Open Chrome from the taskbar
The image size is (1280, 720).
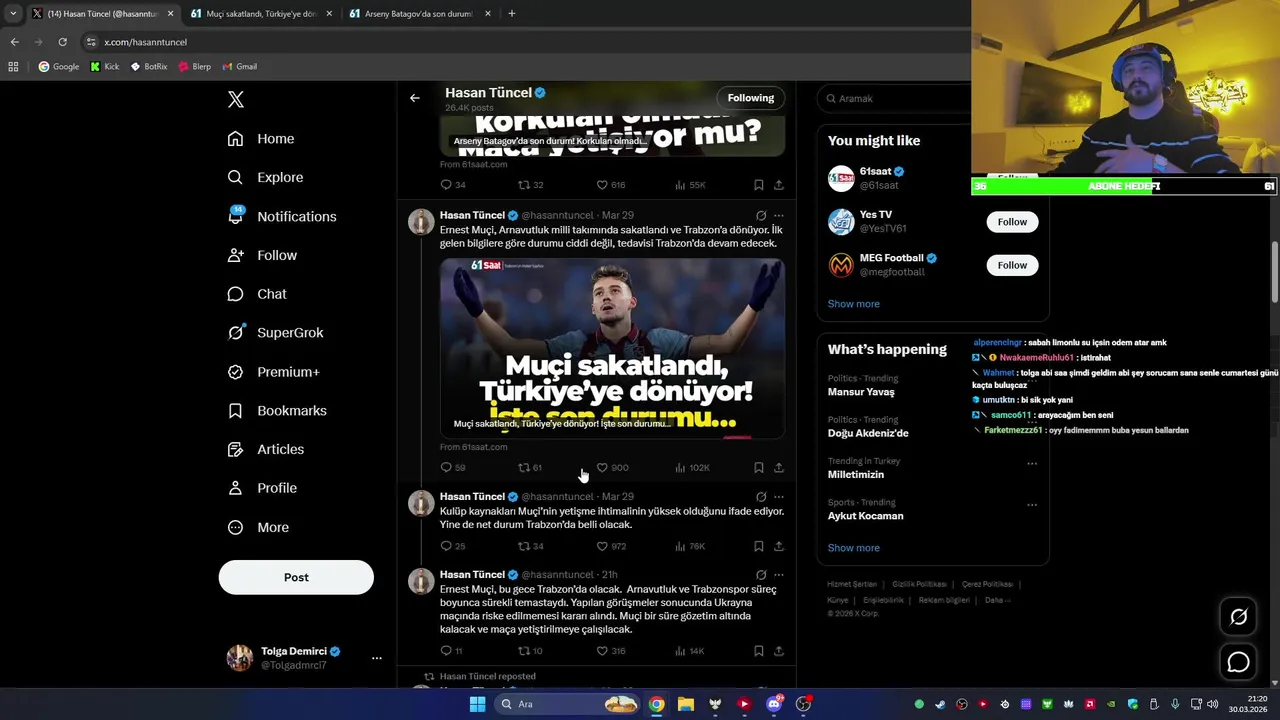[x=656, y=704]
